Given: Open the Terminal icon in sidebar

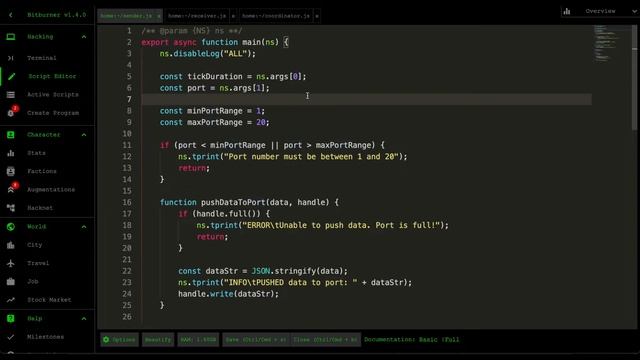Looking at the screenshot, I should point(11,58).
